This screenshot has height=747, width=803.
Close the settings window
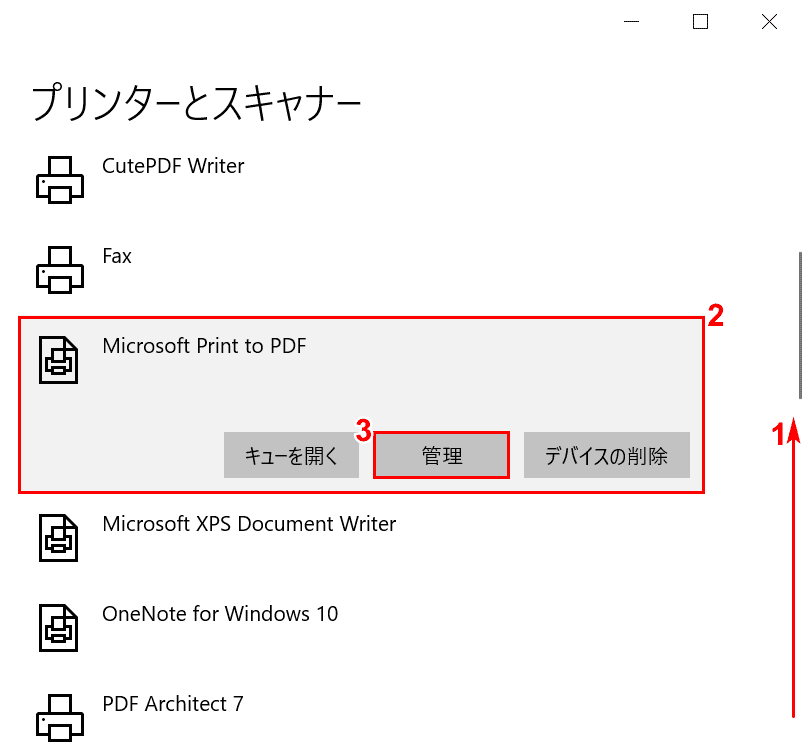tap(769, 22)
